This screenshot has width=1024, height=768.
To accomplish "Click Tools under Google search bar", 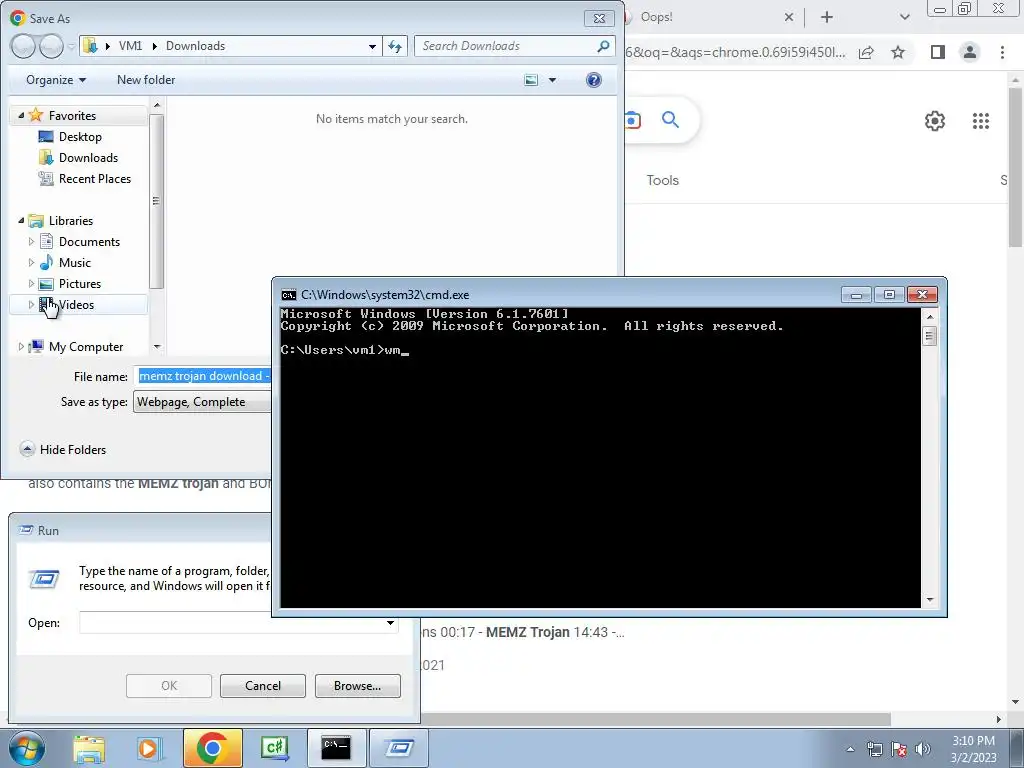I will 662,180.
